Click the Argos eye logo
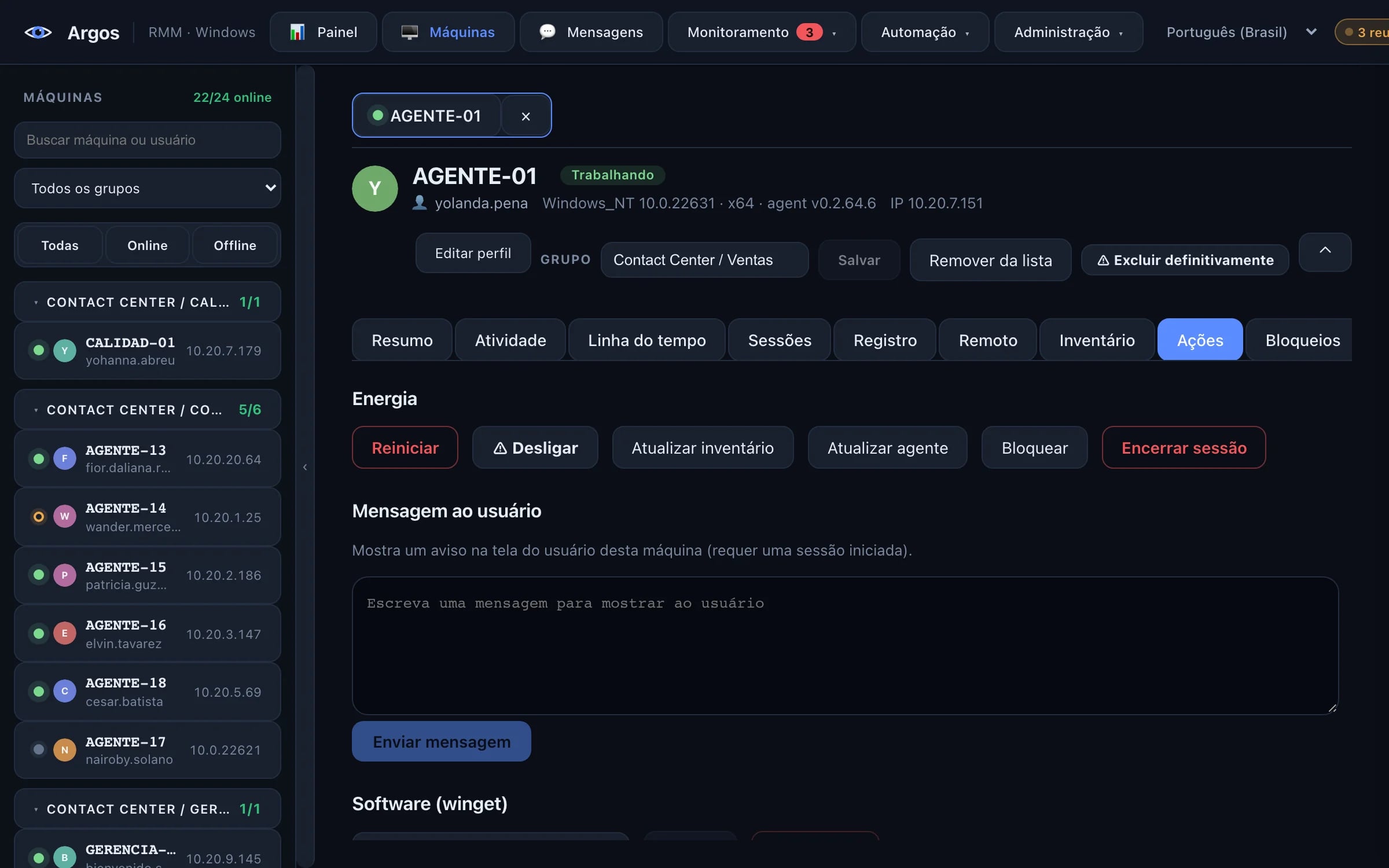This screenshot has height=868, width=1389. 38,32
